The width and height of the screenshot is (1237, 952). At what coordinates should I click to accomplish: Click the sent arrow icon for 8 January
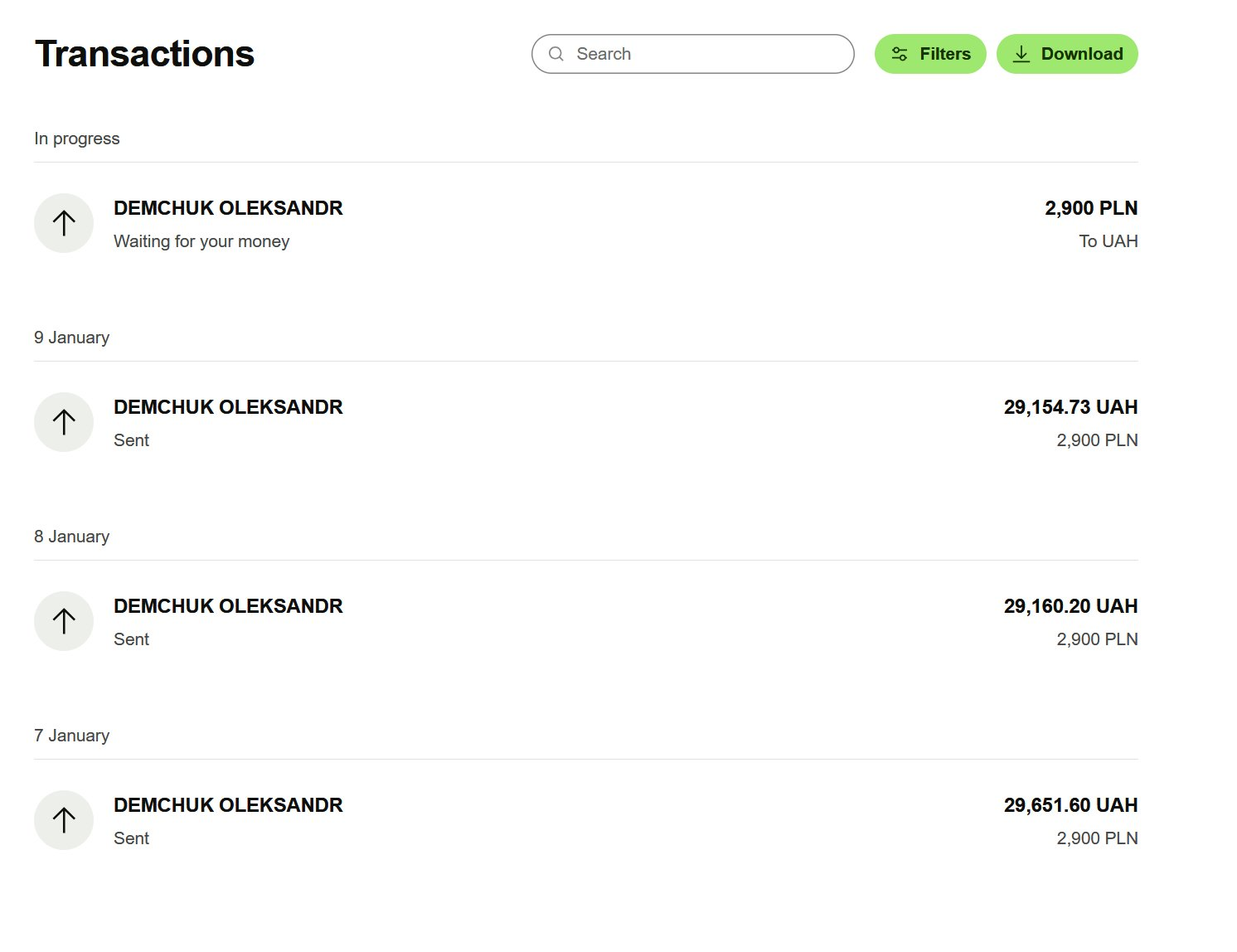point(64,621)
